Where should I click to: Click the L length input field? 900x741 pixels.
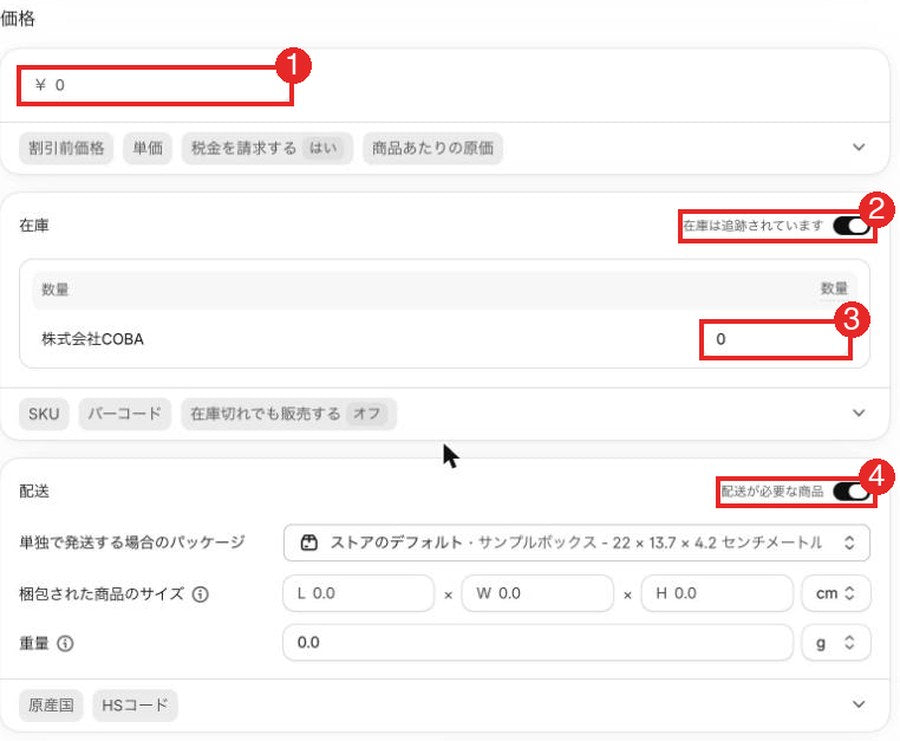[x=358, y=593]
